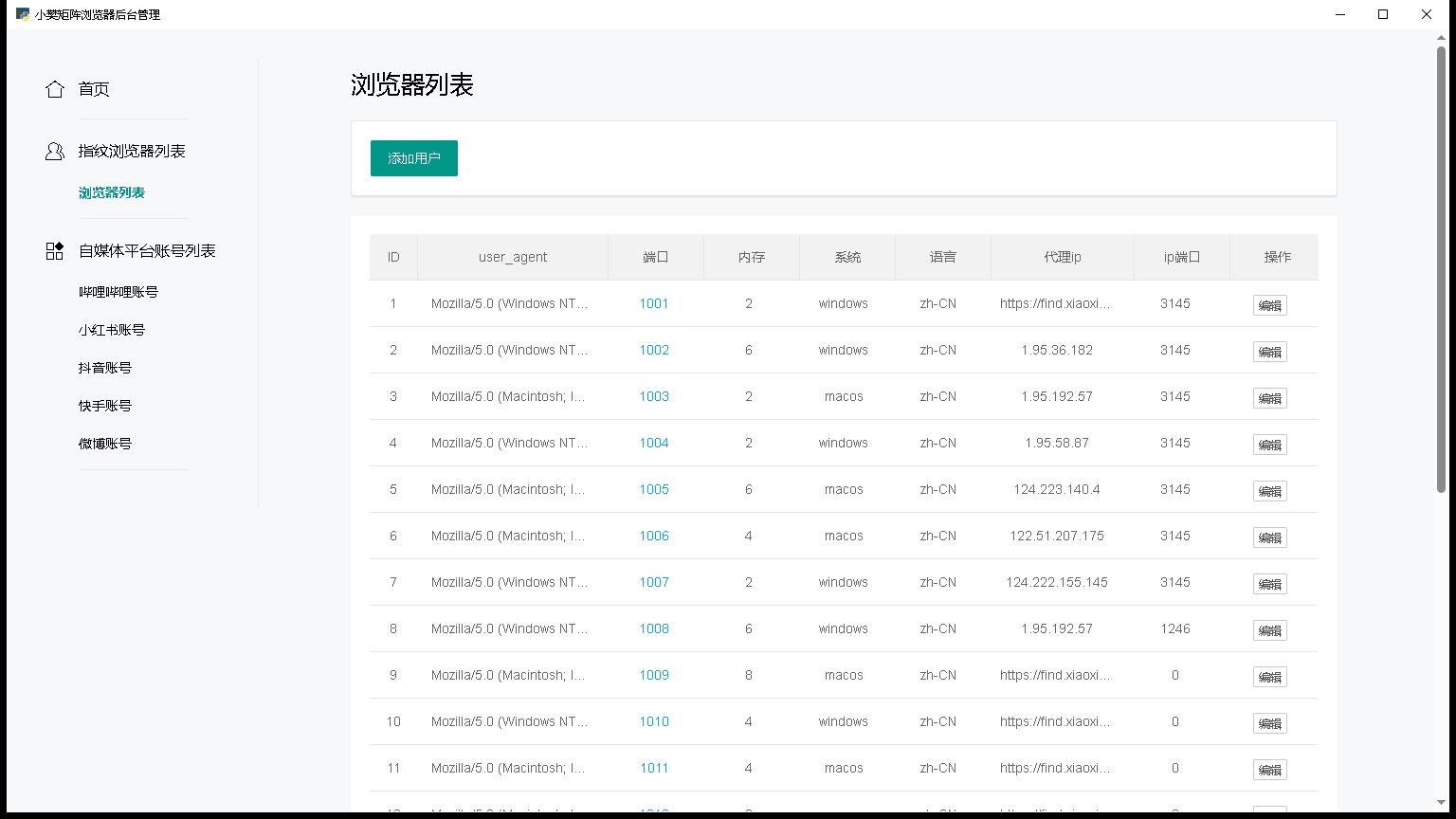1456x819 pixels.
Task: Open the 哔哩哔哩账号 page
Action: (118, 292)
